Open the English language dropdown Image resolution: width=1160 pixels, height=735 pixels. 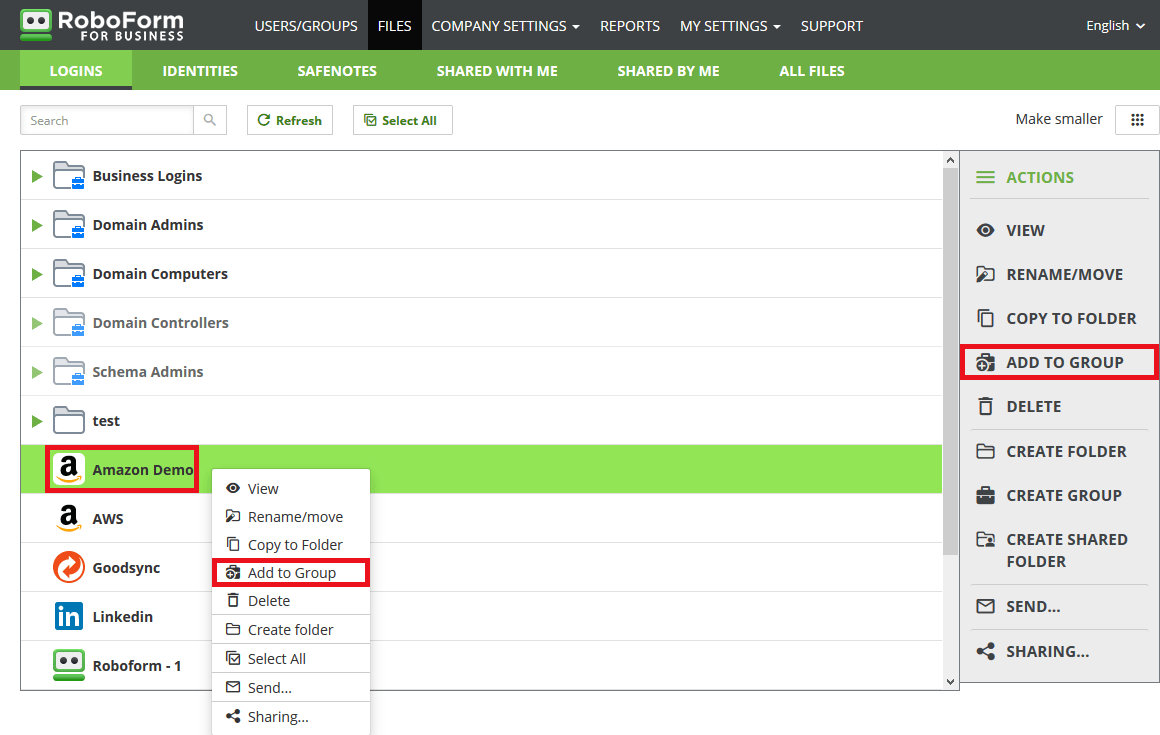coord(1115,26)
